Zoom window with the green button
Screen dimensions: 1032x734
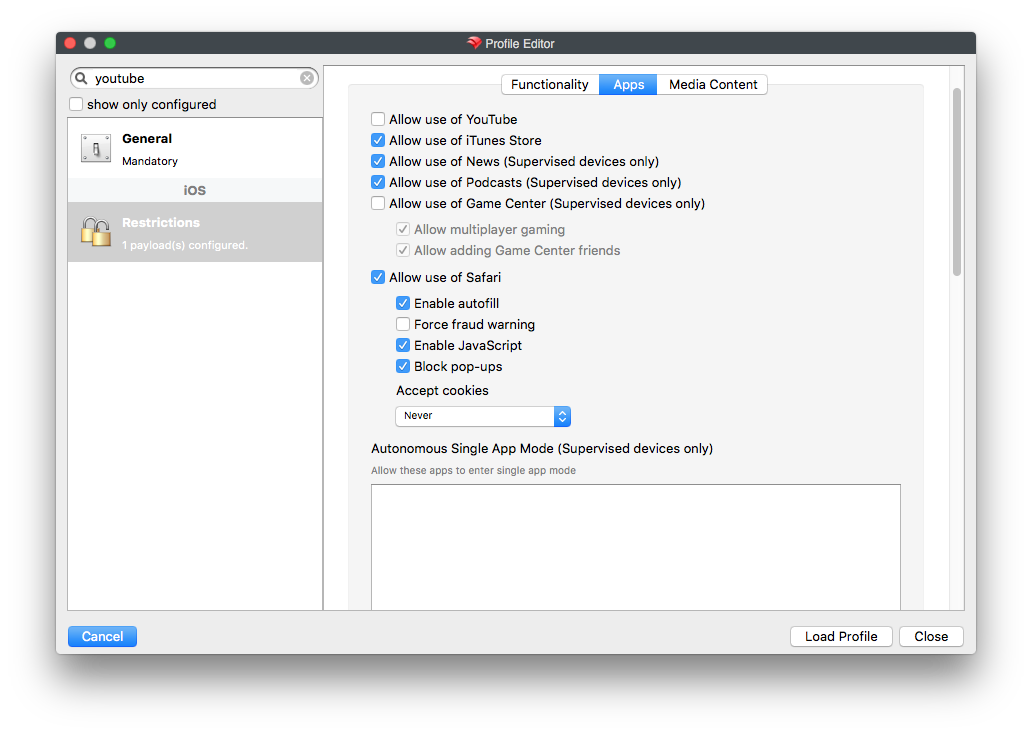point(110,43)
